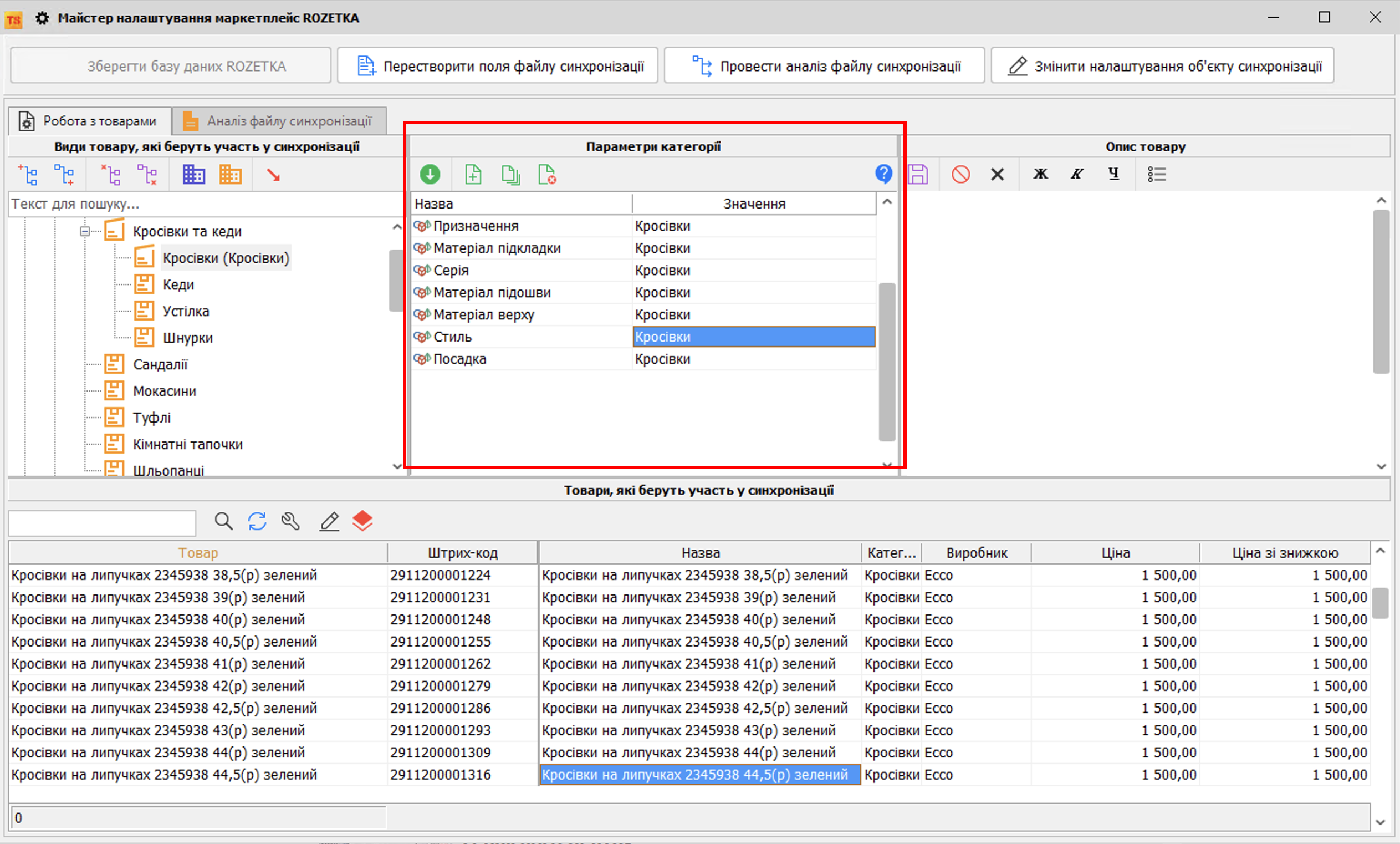This screenshot has width=1400, height=844.
Task: Select the Устілка tree item
Action: pos(186,312)
